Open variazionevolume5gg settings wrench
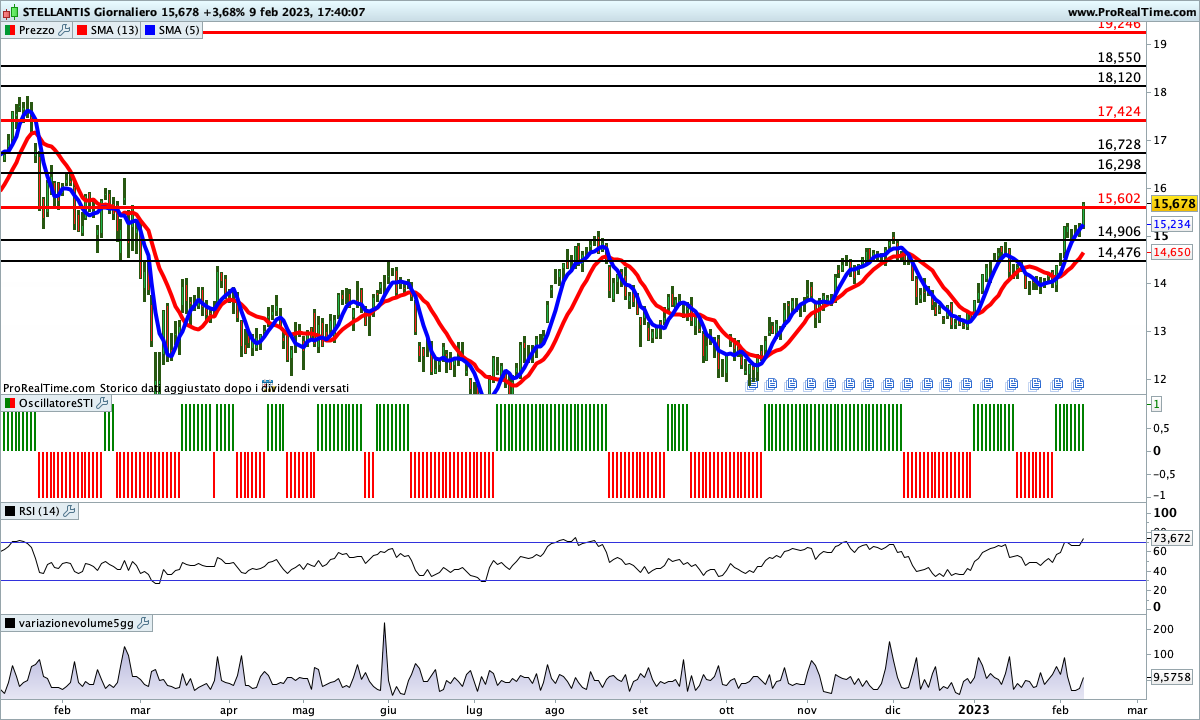Screen dimensions: 1200x720 tap(143, 623)
